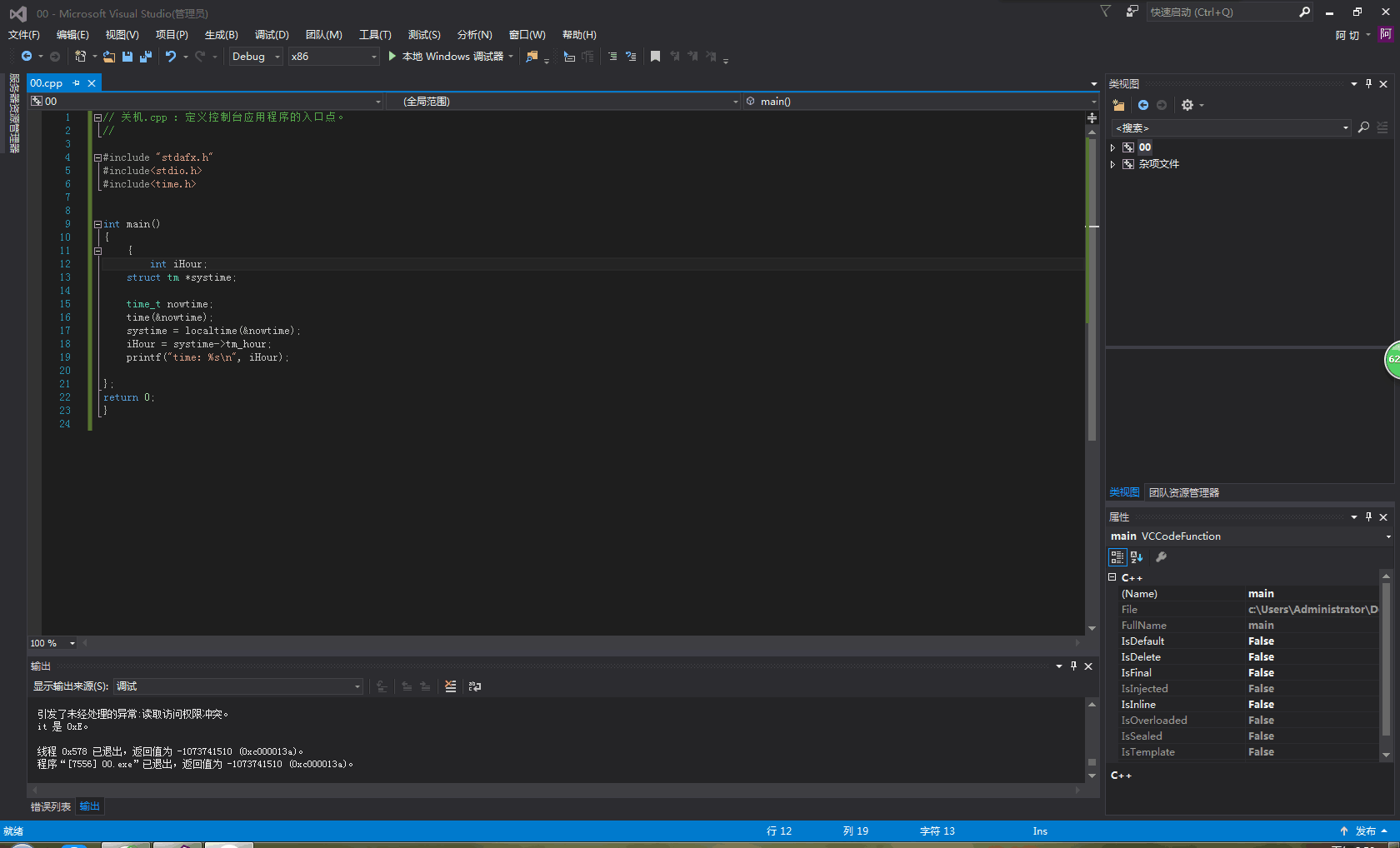Undo the last edit
The width and height of the screenshot is (1400, 848).
click(171, 57)
